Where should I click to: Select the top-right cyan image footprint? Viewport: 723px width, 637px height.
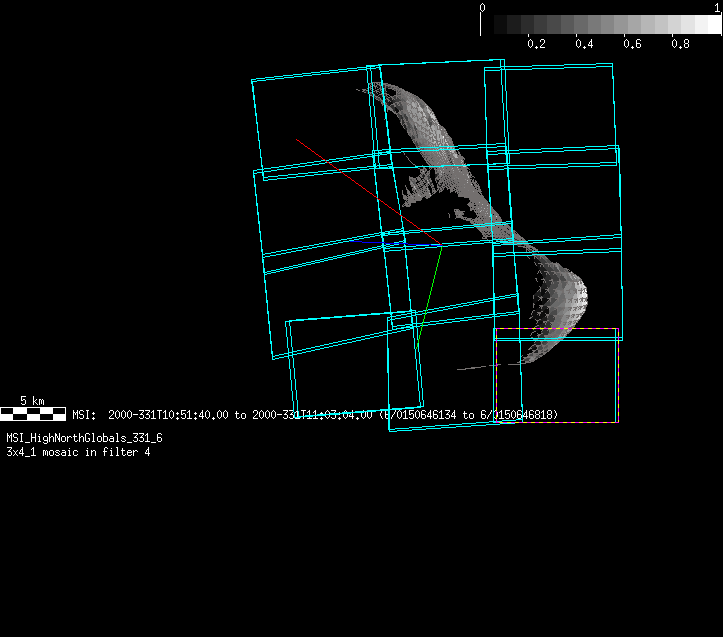click(560, 110)
